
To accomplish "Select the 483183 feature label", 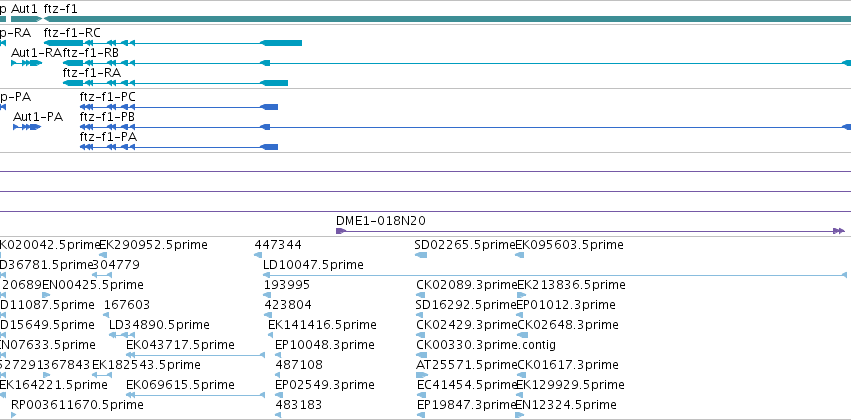I will (299, 405).
